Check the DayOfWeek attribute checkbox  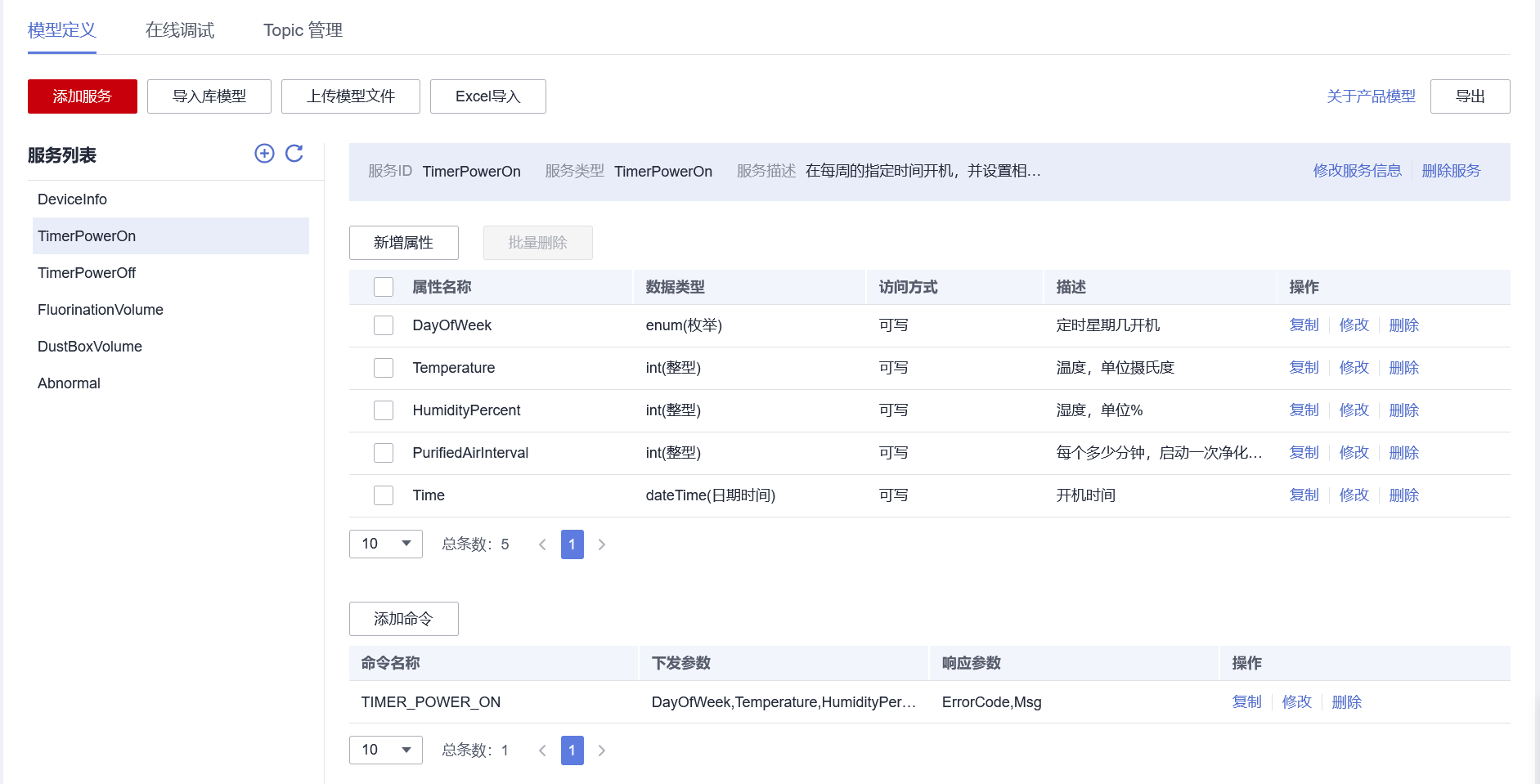pyautogui.click(x=383, y=325)
